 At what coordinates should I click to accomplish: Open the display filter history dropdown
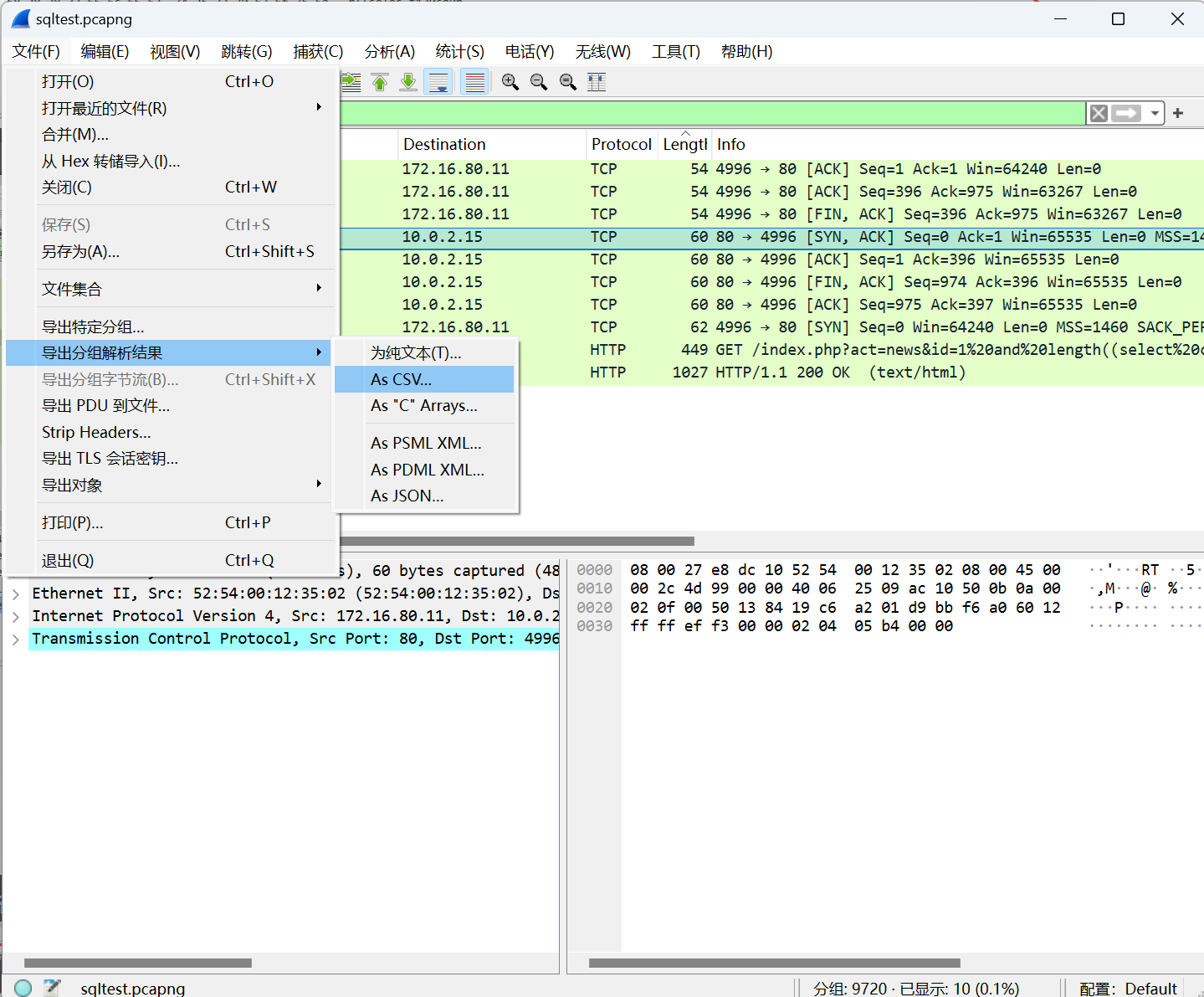click(1155, 113)
